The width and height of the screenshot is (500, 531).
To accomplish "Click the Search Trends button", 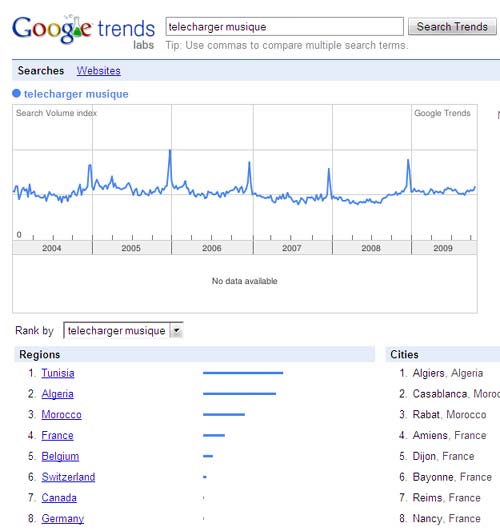I will 452,26.
